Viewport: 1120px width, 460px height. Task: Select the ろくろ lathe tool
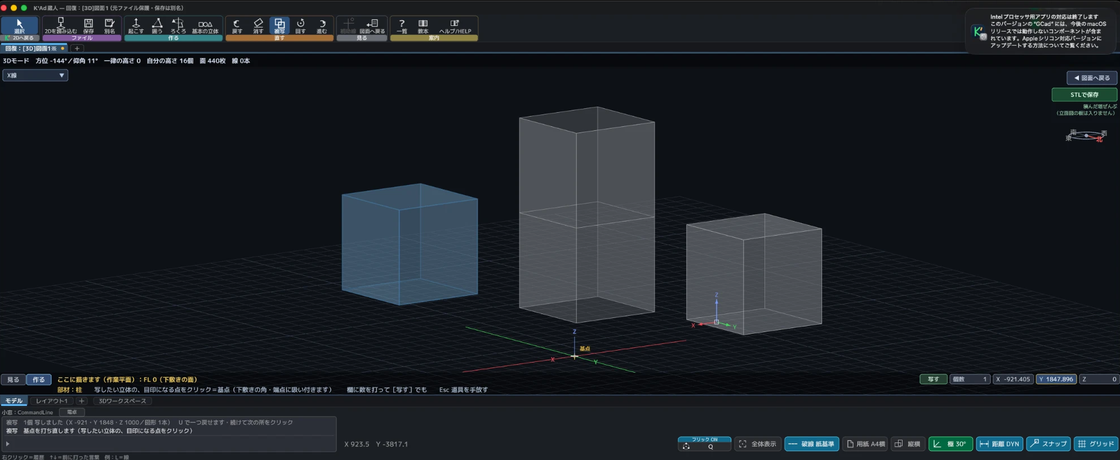[179, 26]
